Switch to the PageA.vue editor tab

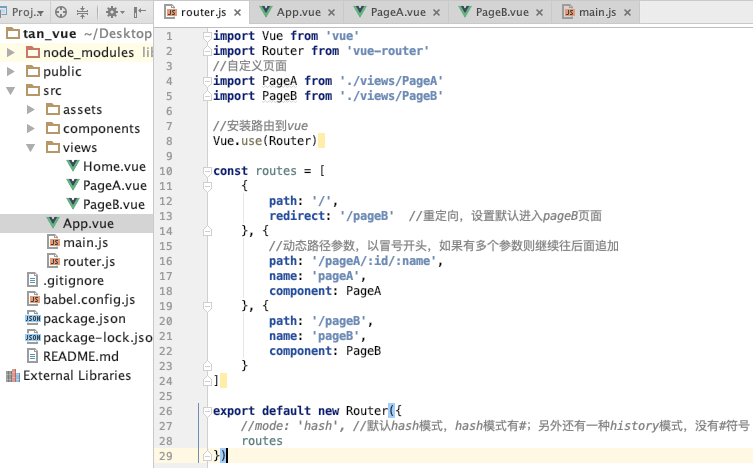coord(398,12)
